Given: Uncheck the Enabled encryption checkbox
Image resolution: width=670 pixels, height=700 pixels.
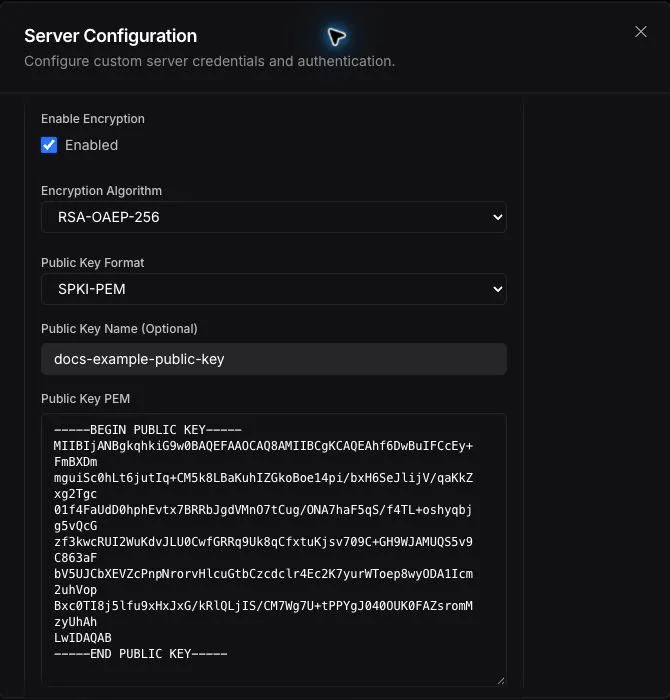Looking at the screenshot, I should 49,145.
